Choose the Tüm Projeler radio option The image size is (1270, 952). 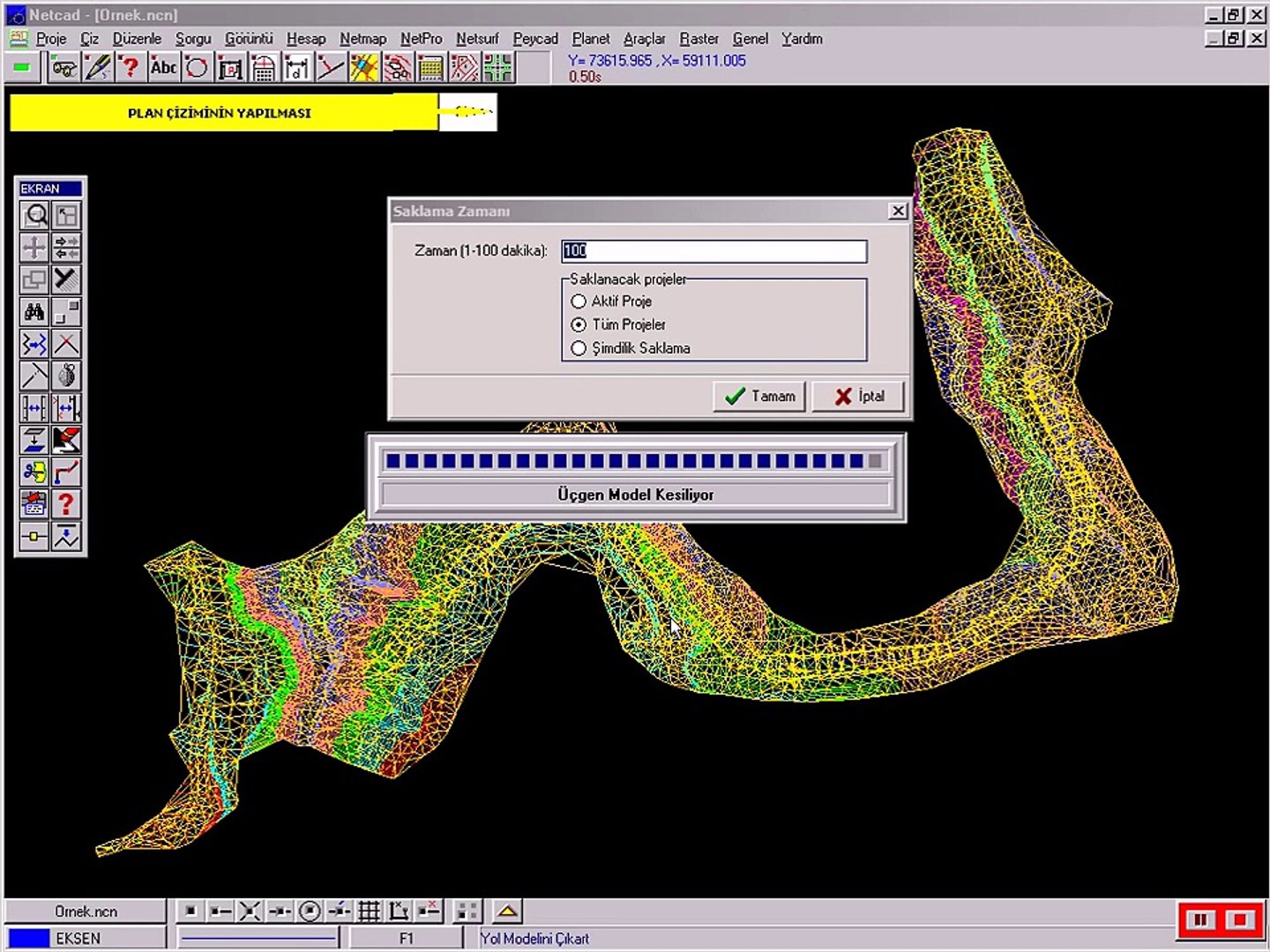click(x=579, y=325)
